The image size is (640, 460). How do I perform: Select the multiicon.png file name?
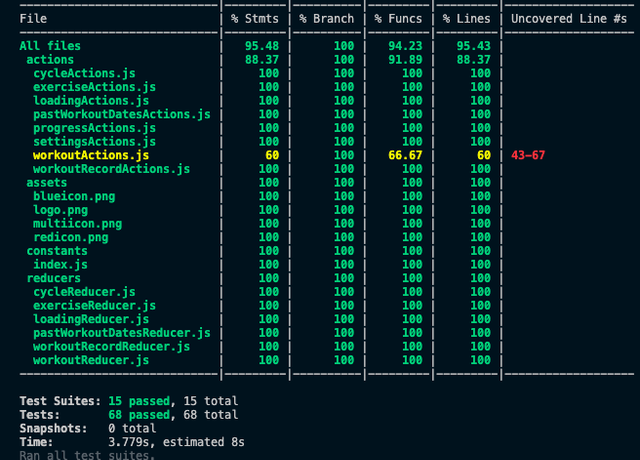78,224
